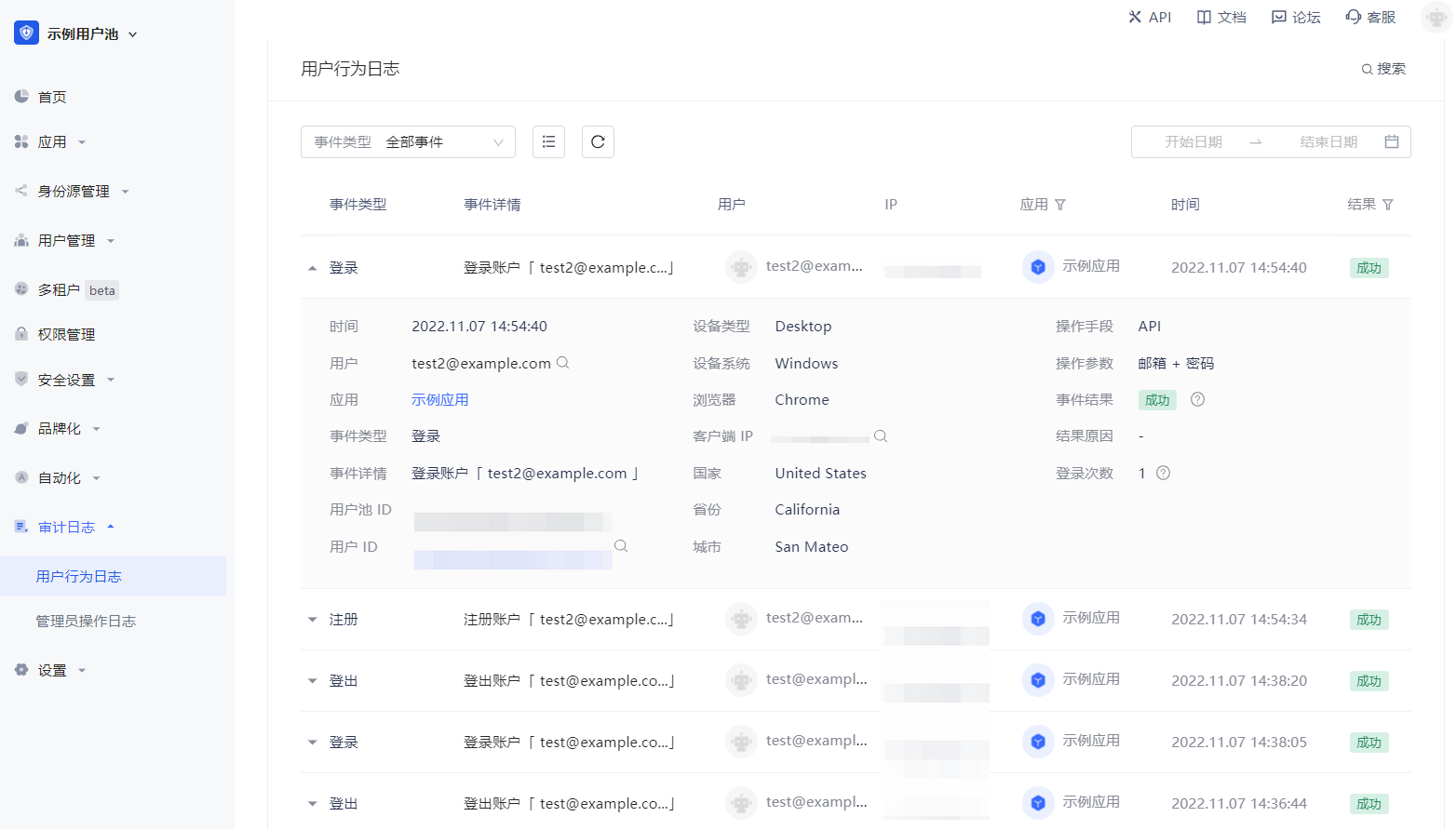Click the 开始日期 date input field

click(x=1193, y=142)
